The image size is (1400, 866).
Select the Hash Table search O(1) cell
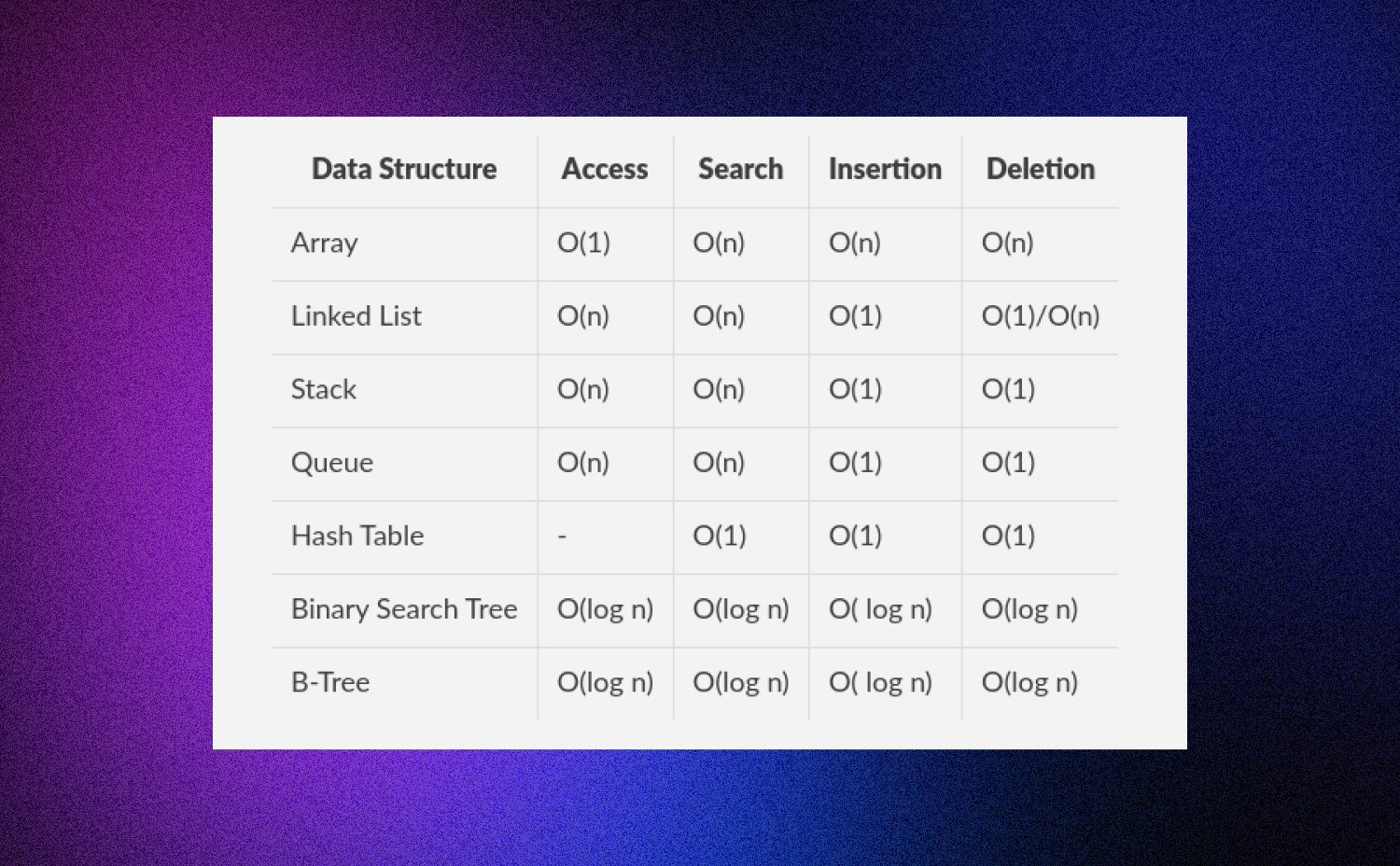tap(720, 536)
